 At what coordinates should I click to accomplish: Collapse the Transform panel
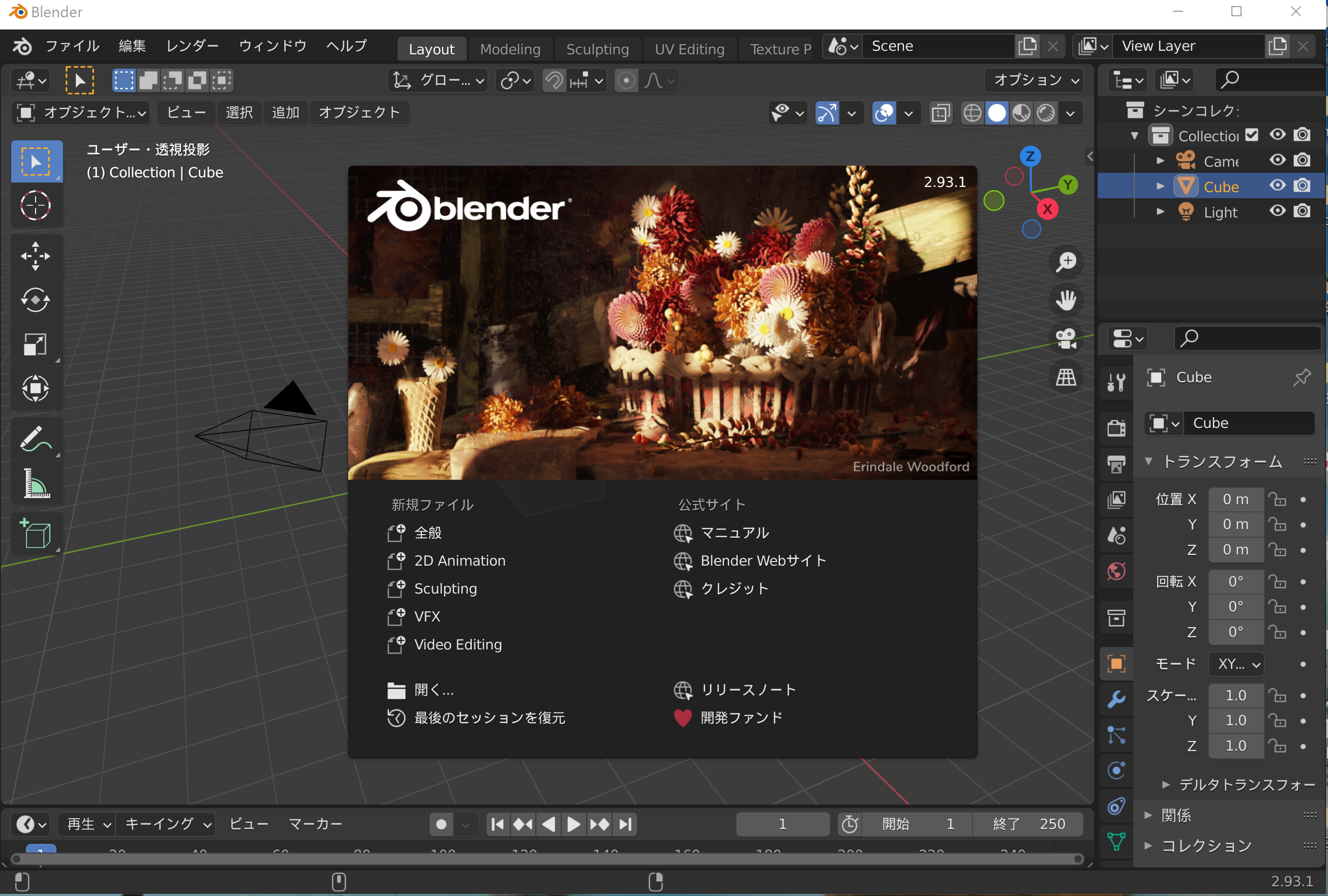point(1149,461)
